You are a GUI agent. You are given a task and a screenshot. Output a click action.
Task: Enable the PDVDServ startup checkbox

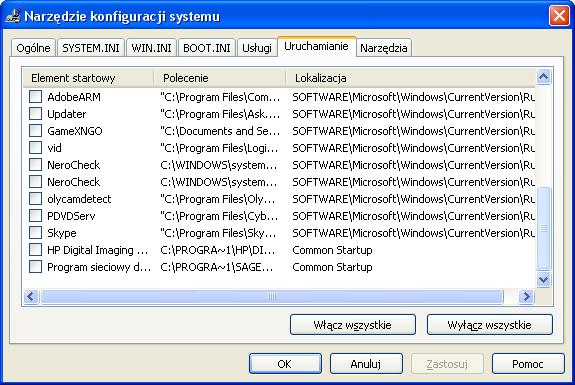click(x=35, y=216)
